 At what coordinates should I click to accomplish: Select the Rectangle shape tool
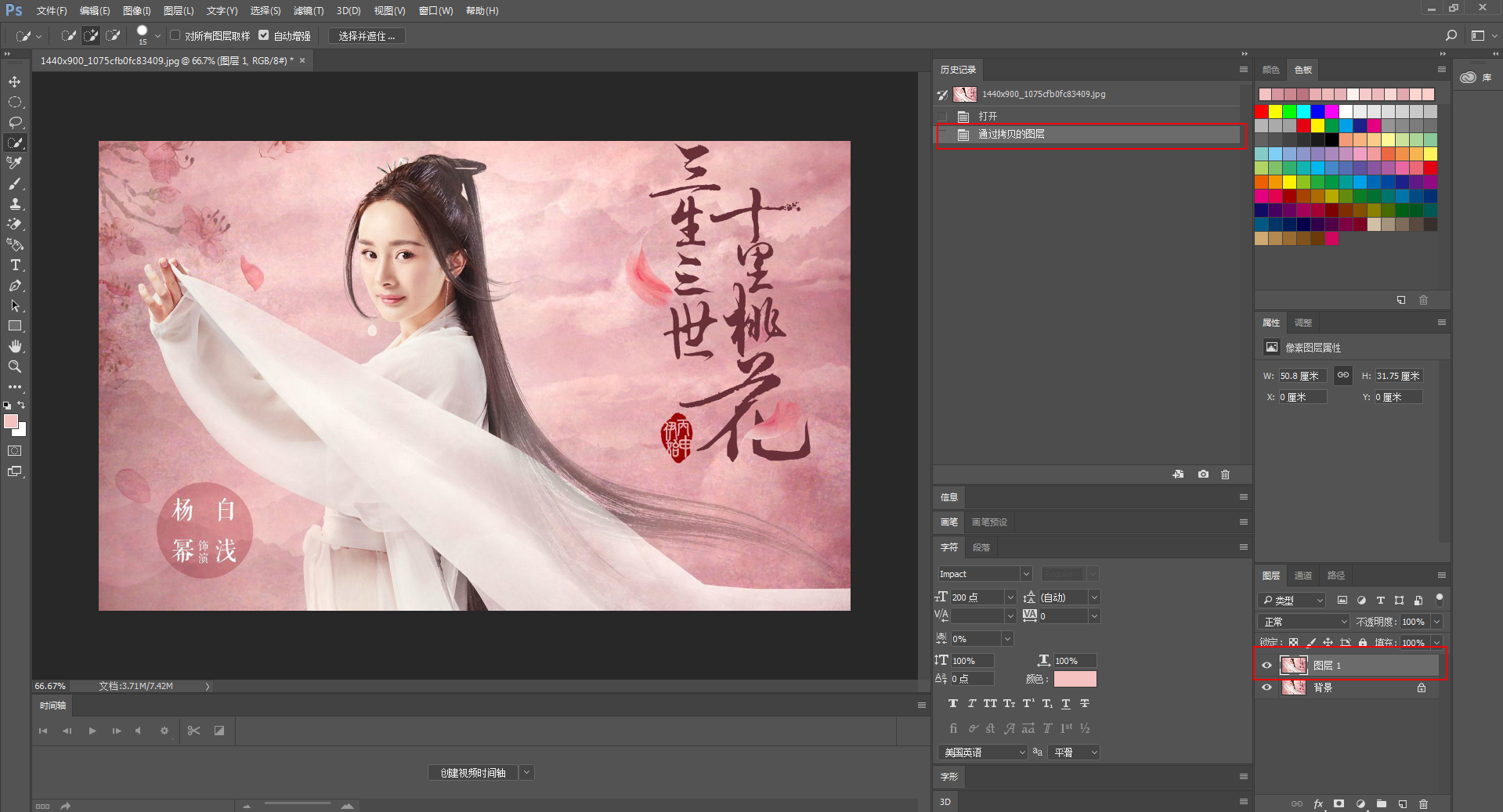15,326
